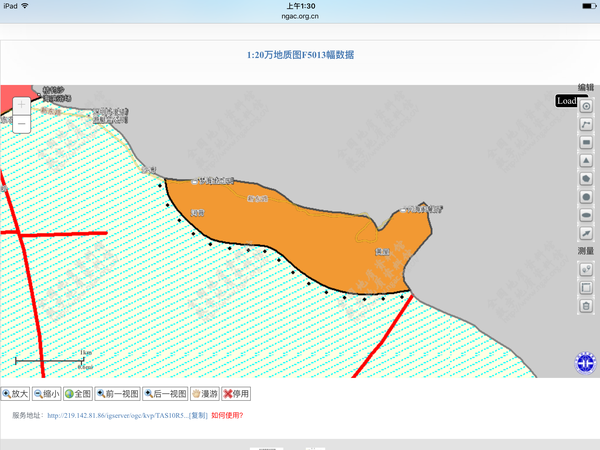
Task: Go to 前一视图 previous view
Action: point(117,394)
